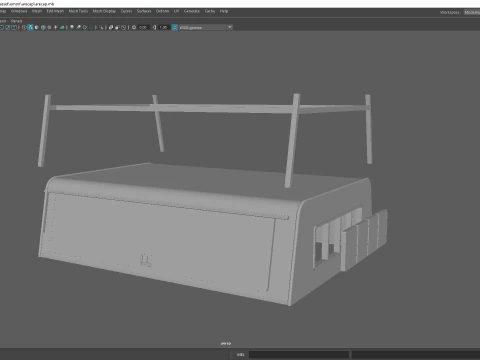
Task: Toggle isolate select
Action: tap(101, 27)
